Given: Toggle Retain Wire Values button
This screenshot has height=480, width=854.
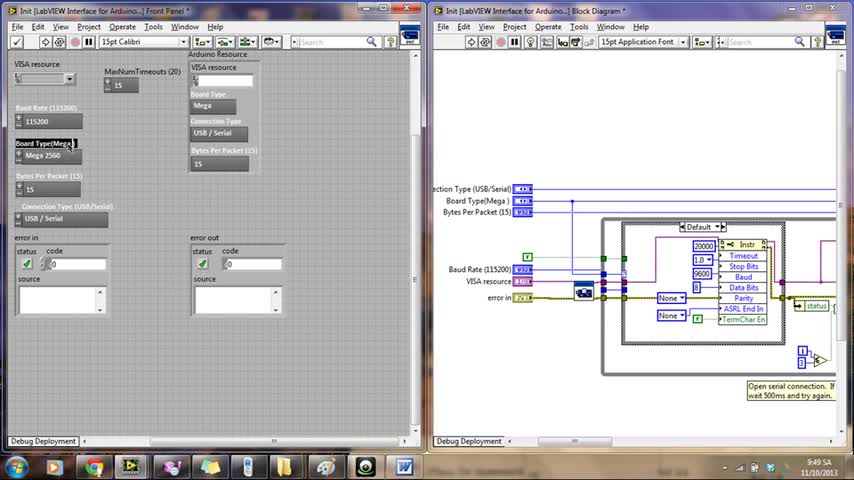Looking at the screenshot, I should click(x=546, y=42).
